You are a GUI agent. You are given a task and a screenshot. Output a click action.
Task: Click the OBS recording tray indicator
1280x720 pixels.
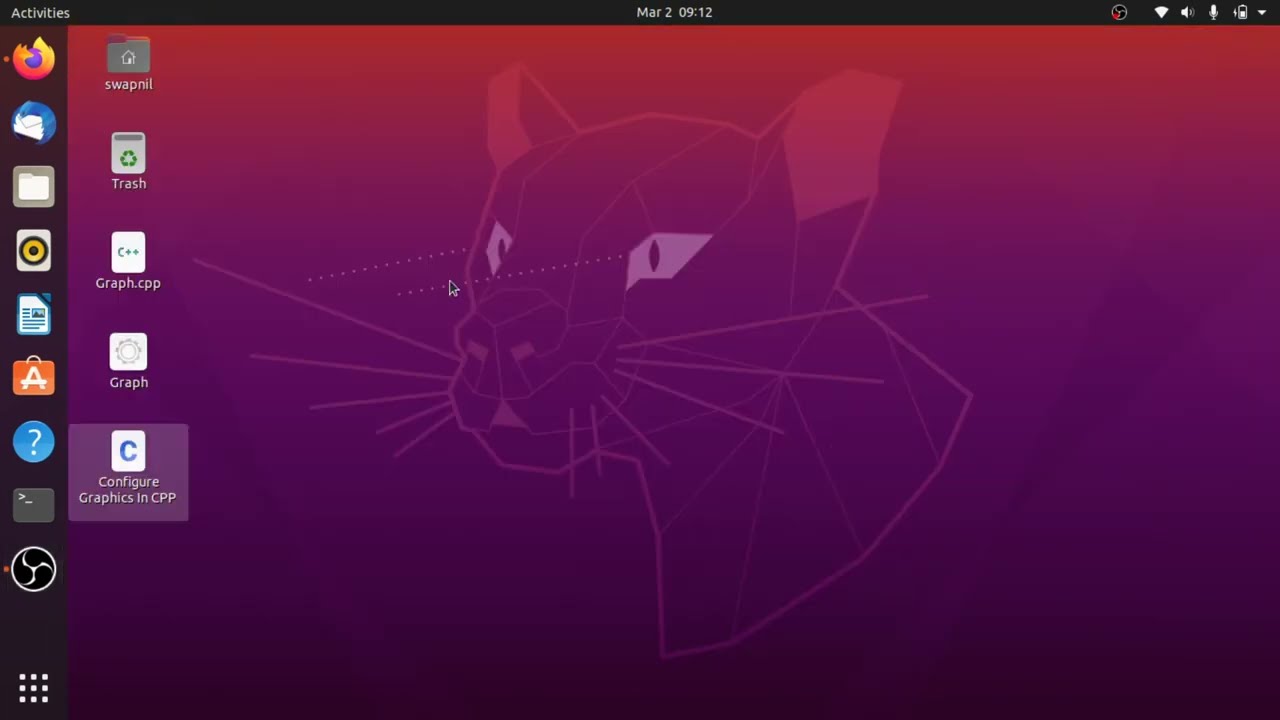coord(1119,13)
